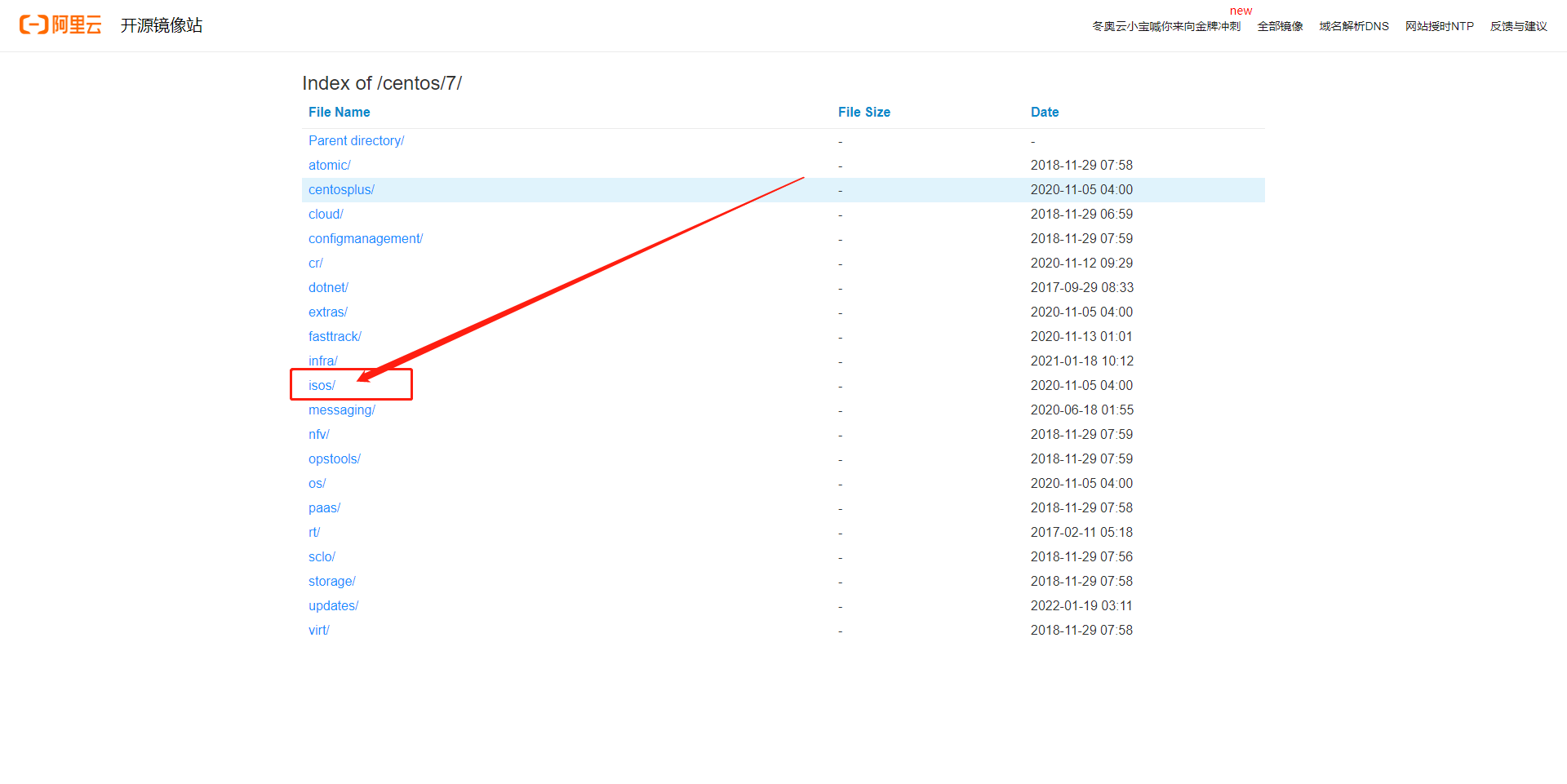This screenshot has width=1567, height=784.
Task: Open the 开源镜像站 home title
Action: point(162,25)
